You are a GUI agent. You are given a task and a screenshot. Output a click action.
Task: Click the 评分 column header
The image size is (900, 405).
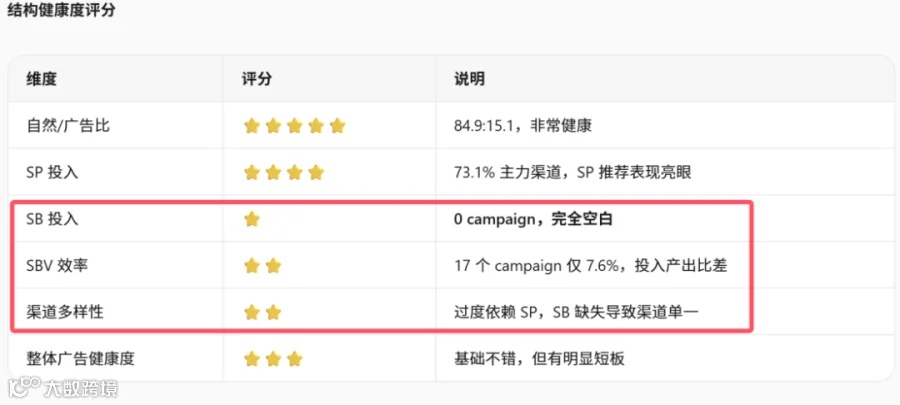coord(257,79)
